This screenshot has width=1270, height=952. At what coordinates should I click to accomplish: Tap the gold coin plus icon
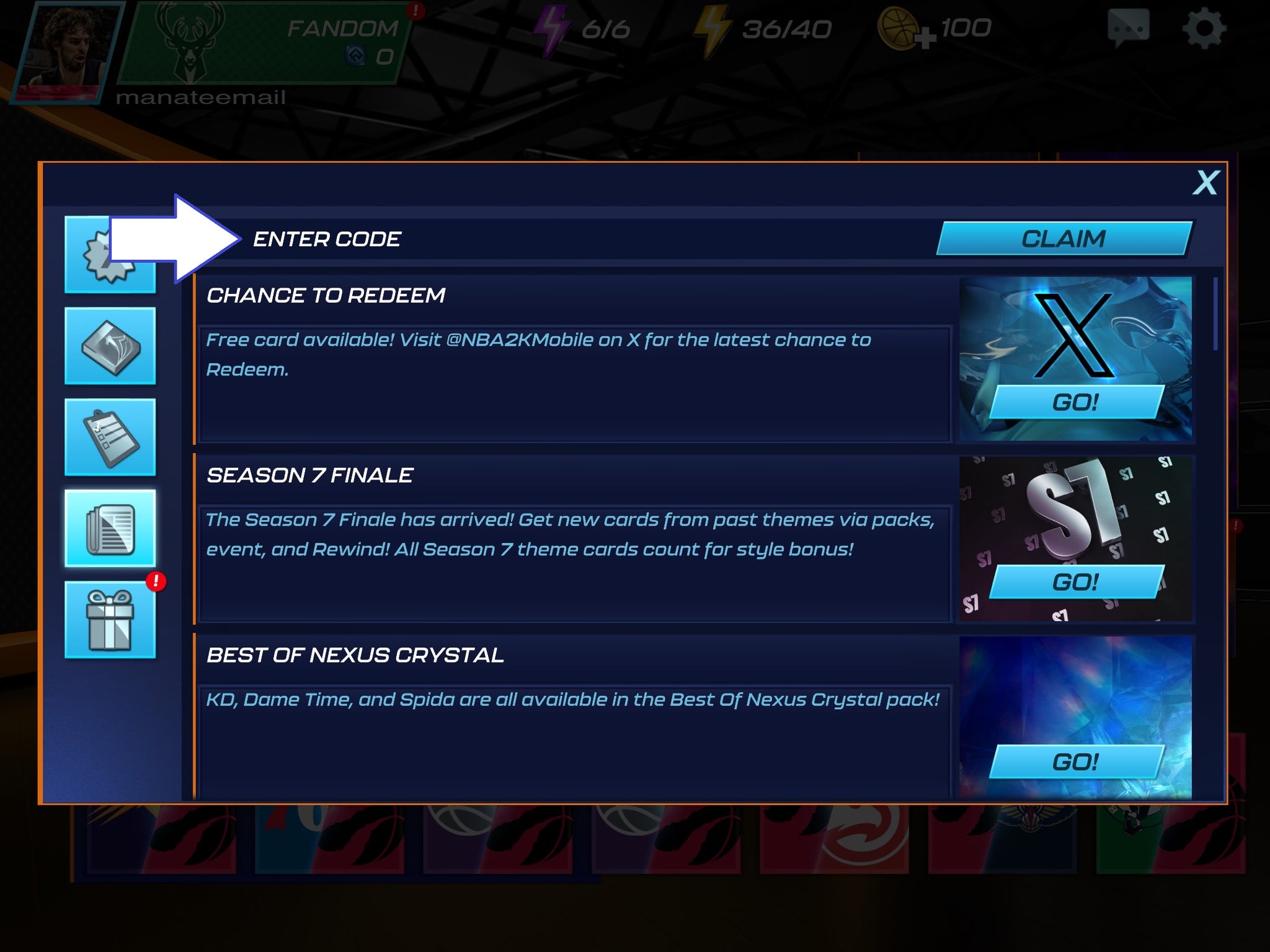click(x=906, y=30)
